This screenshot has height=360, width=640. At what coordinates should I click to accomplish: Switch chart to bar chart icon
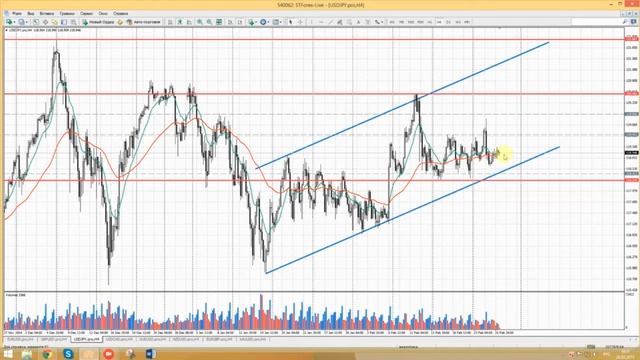point(170,22)
